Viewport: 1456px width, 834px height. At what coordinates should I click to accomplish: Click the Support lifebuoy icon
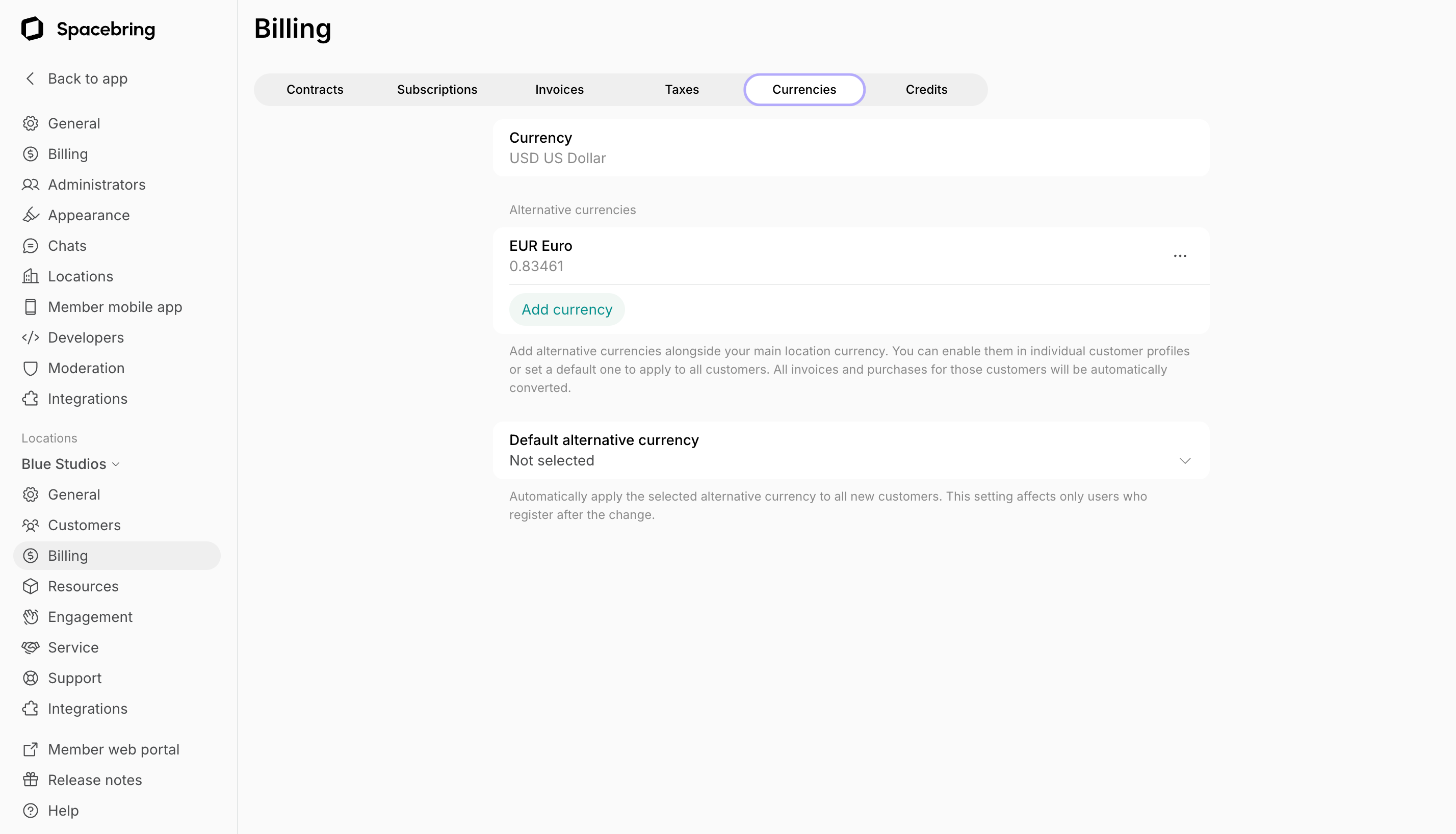pos(31,678)
